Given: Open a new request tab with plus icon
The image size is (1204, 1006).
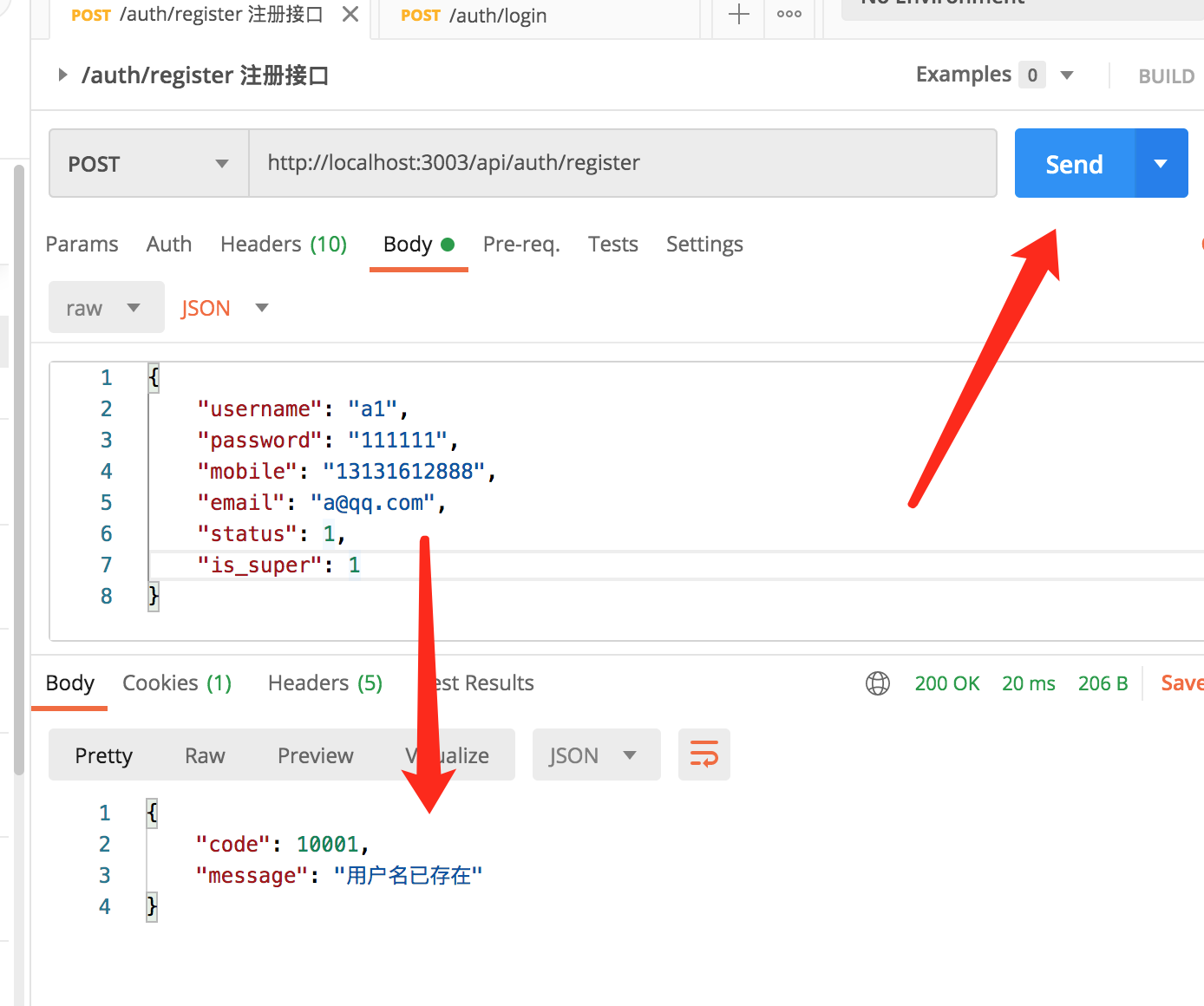Looking at the screenshot, I should point(738,15).
